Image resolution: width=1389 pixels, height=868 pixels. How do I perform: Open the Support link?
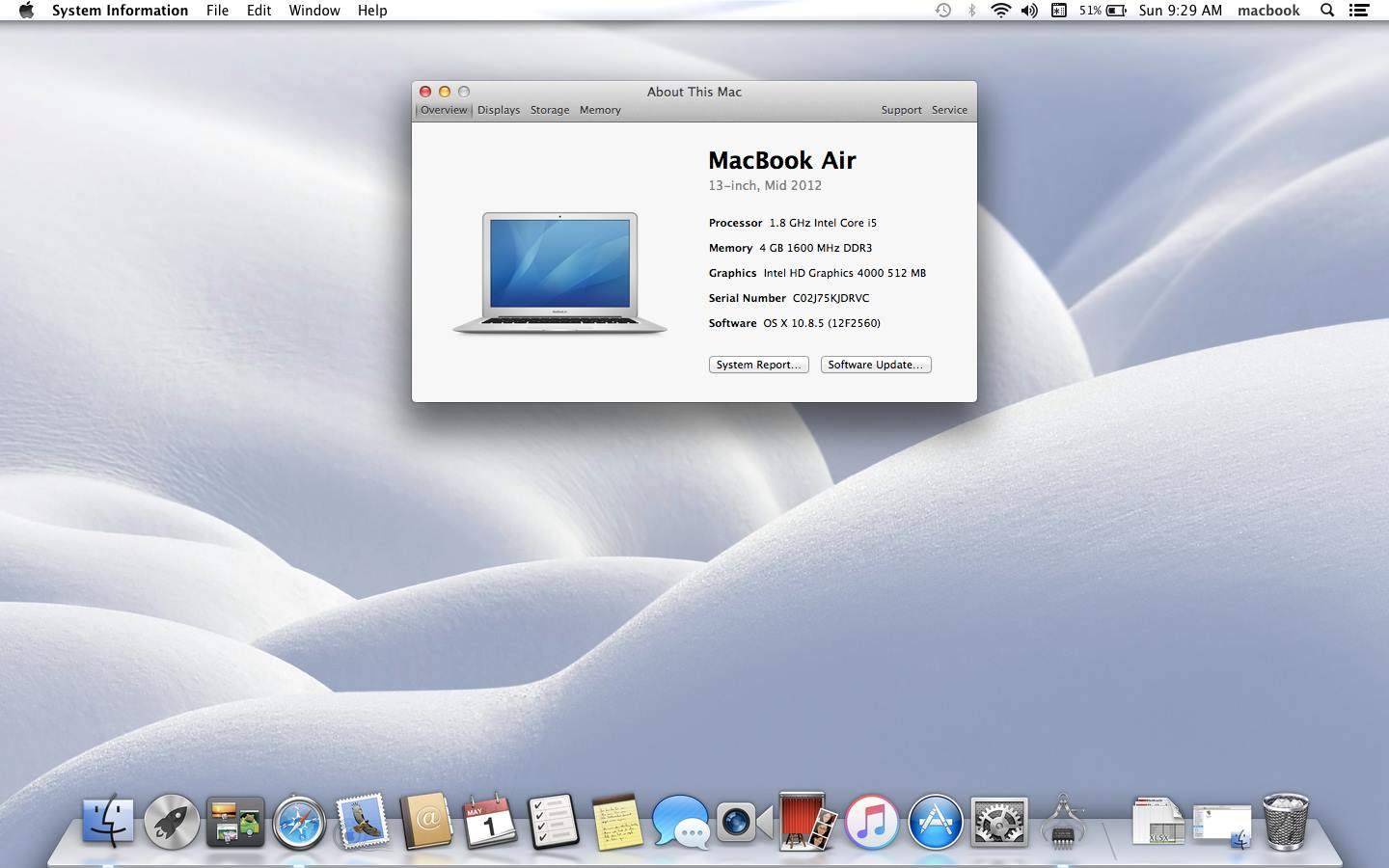point(901,110)
